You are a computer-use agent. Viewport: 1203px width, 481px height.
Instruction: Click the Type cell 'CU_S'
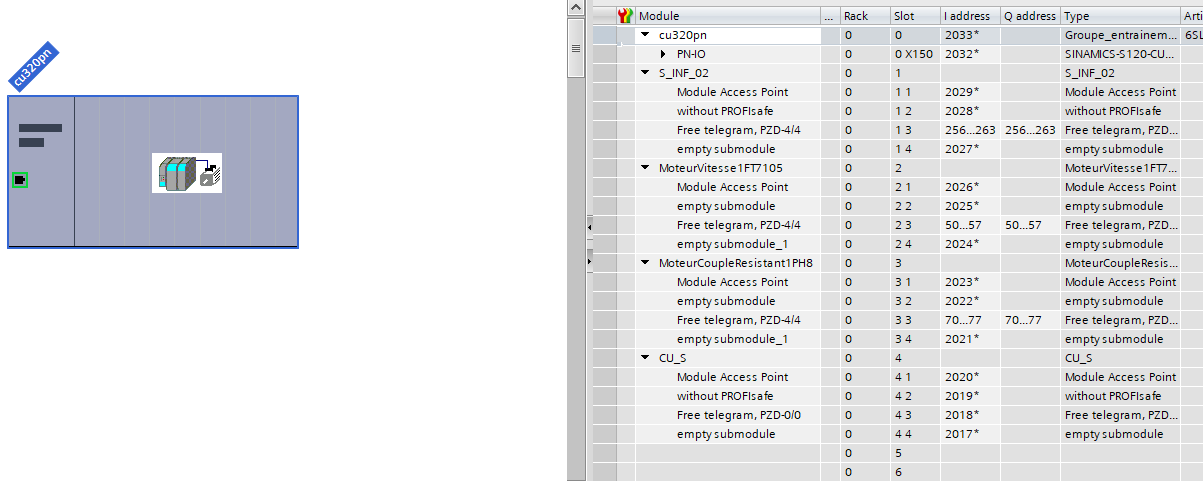(1120, 358)
